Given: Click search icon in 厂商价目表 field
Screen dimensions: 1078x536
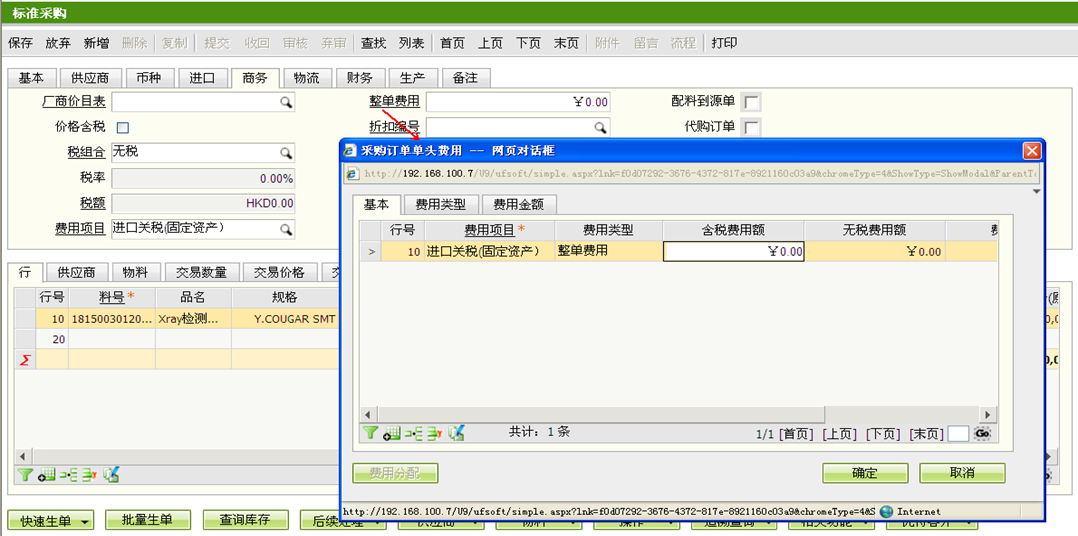Looking at the screenshot, I should (286, 102).
